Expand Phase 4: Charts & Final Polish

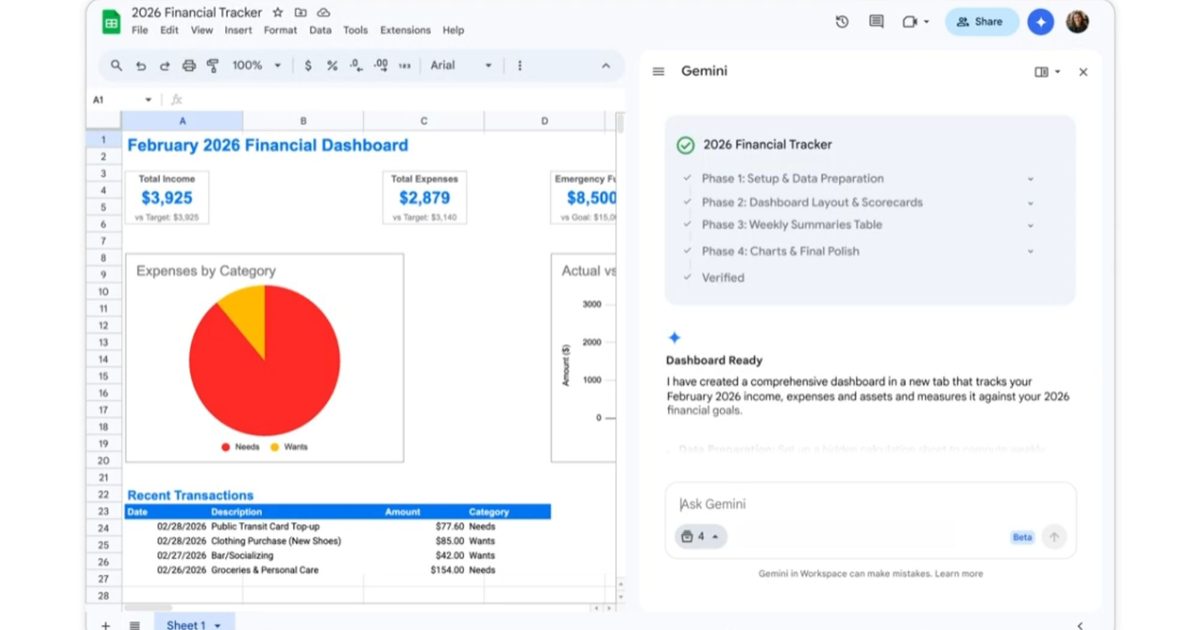1030,251
